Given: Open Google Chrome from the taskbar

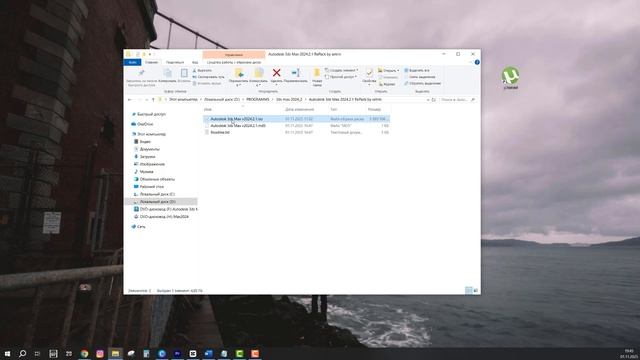Looking at the screenshot, I should pos(84,353).
